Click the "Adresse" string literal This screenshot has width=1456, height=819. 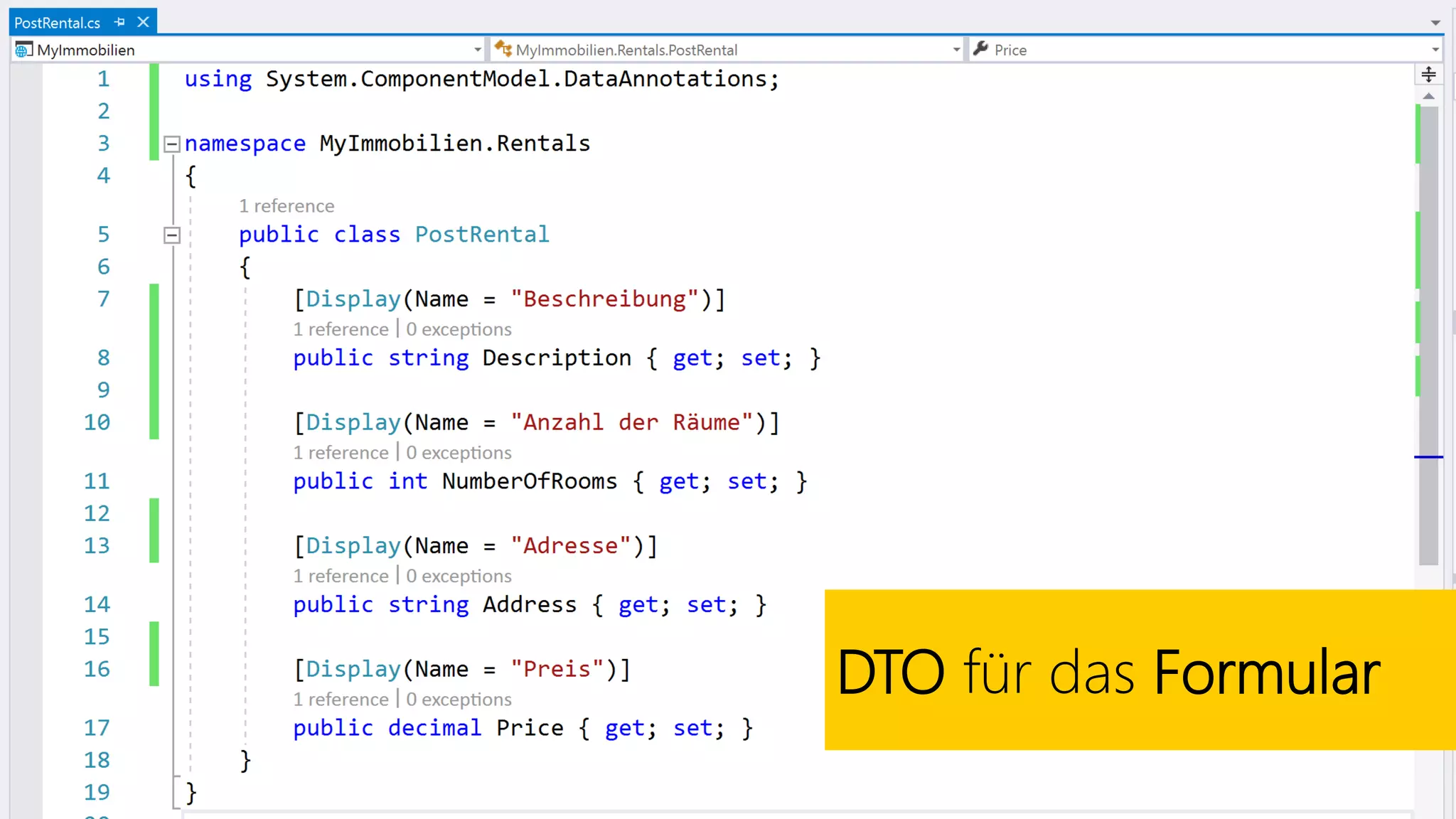571,546
